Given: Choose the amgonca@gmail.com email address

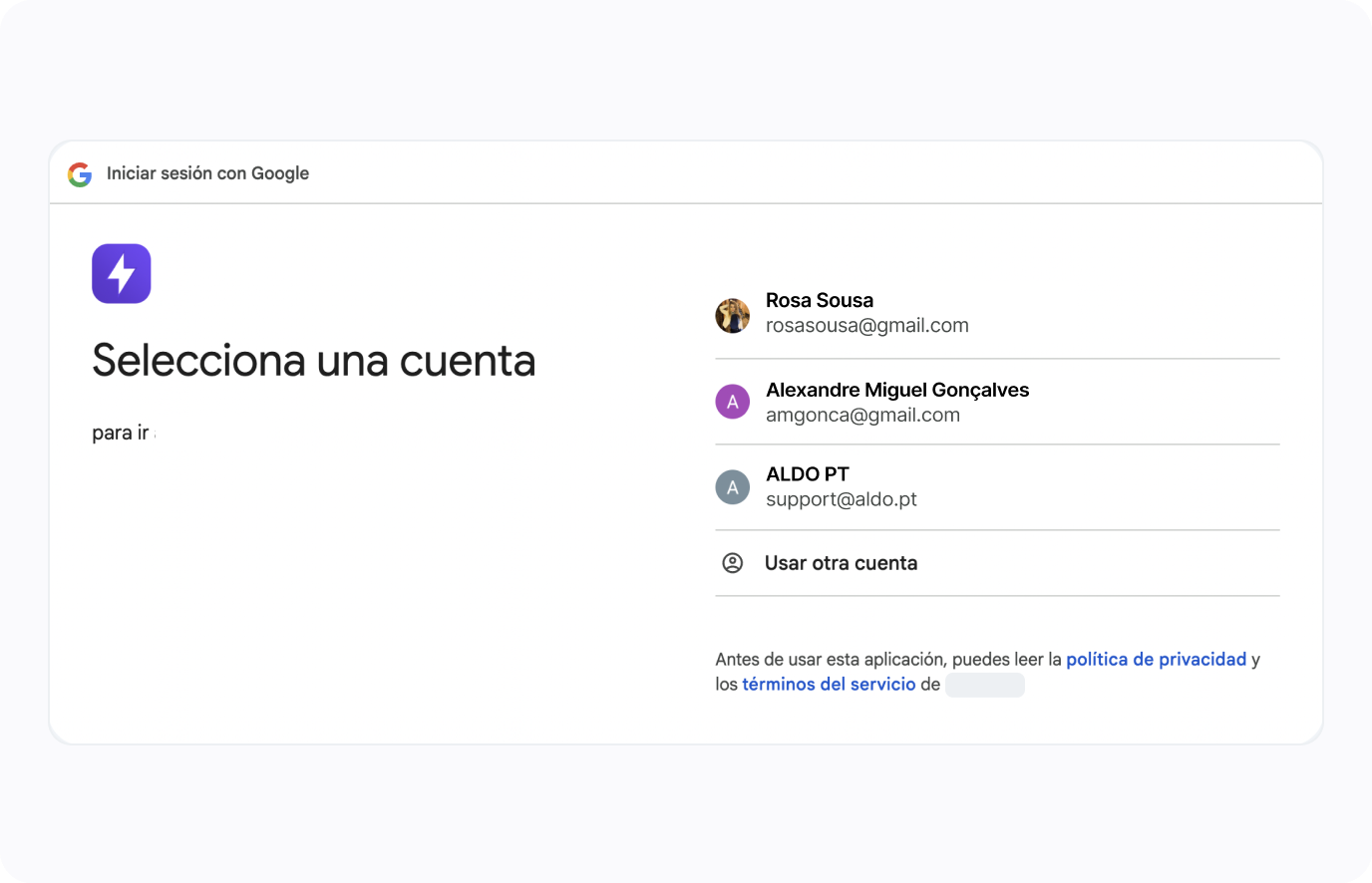Looking at the screenshot, I should (862, 416).
